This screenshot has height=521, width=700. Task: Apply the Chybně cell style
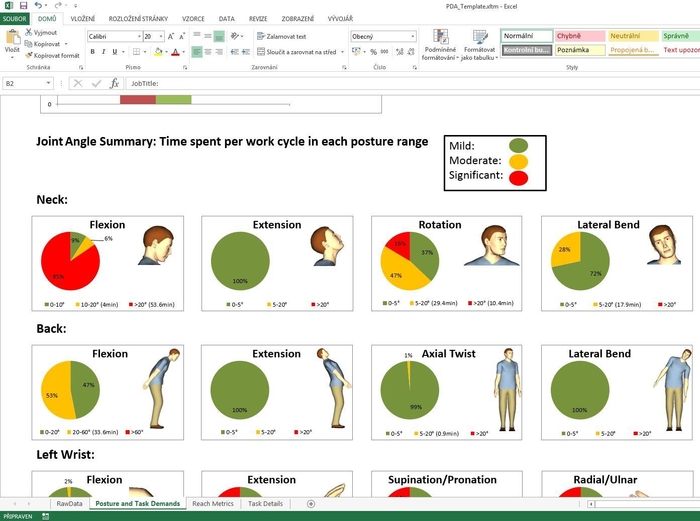580,36
